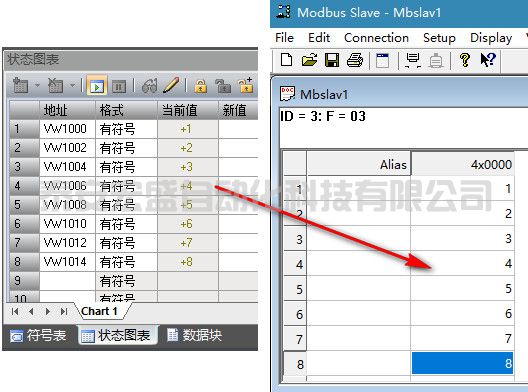The width and height of the screenshot is (528, 392).
Task: Click the read glasses icon in chart toolbar
Action: 149,86
